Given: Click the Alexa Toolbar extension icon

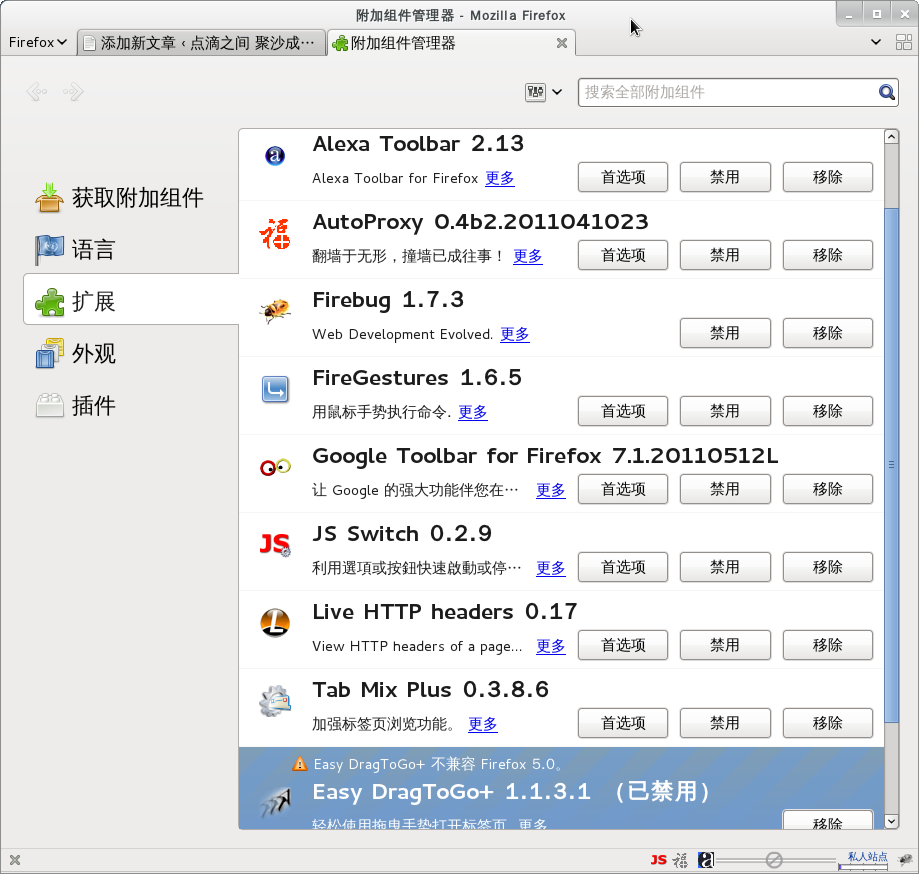Looking at the screenshot, I should 275,156.
